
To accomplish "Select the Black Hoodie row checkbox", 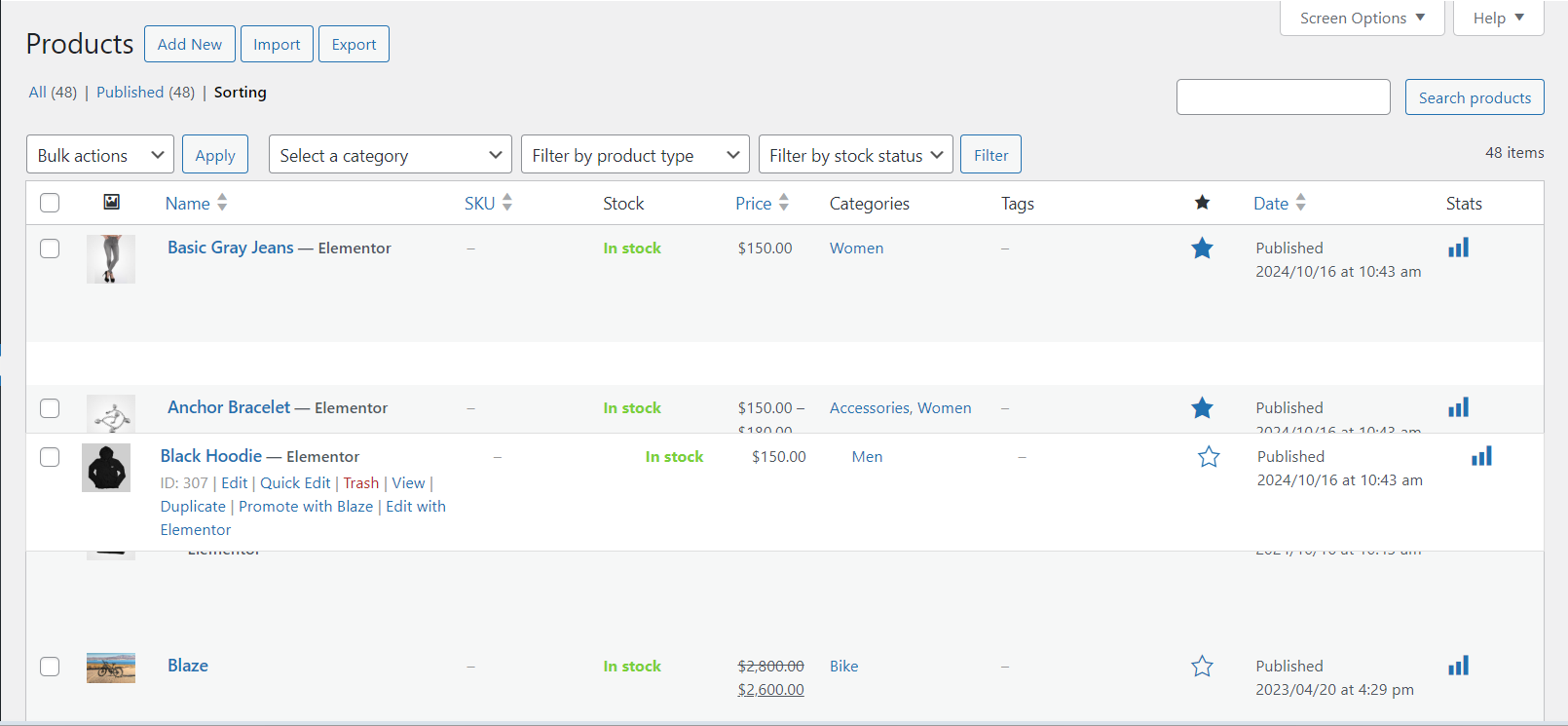I will pyautogui.click(x=50, y=457).
